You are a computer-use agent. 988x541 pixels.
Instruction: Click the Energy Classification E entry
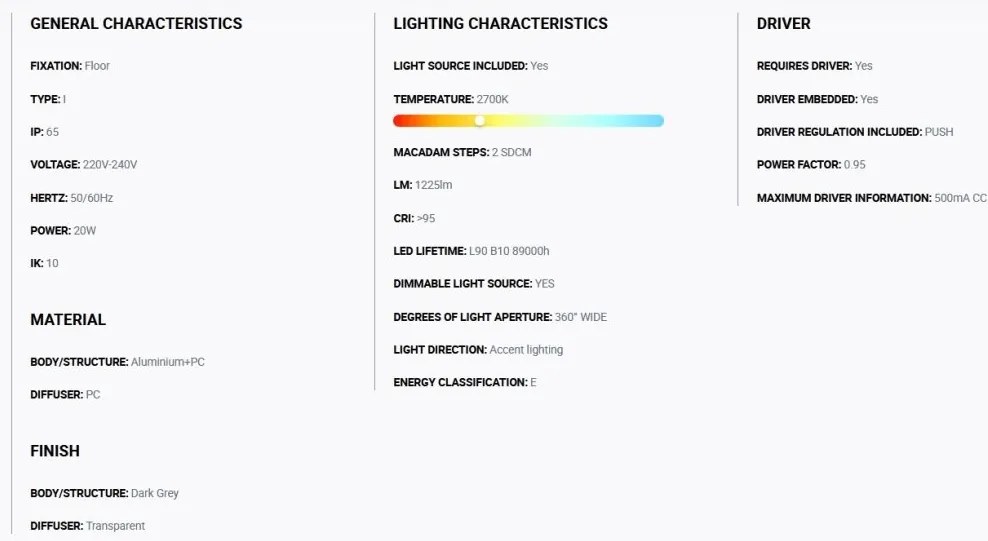pos(465,382)
